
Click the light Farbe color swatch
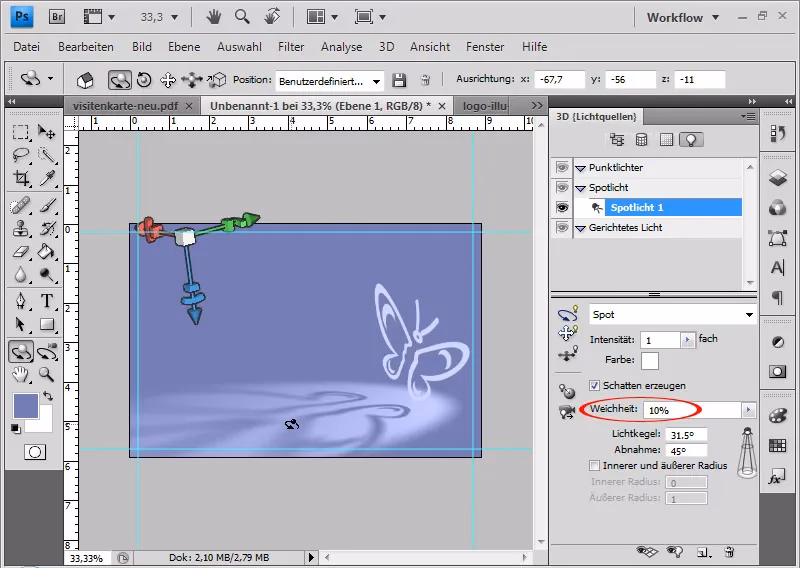coord(649,360)
